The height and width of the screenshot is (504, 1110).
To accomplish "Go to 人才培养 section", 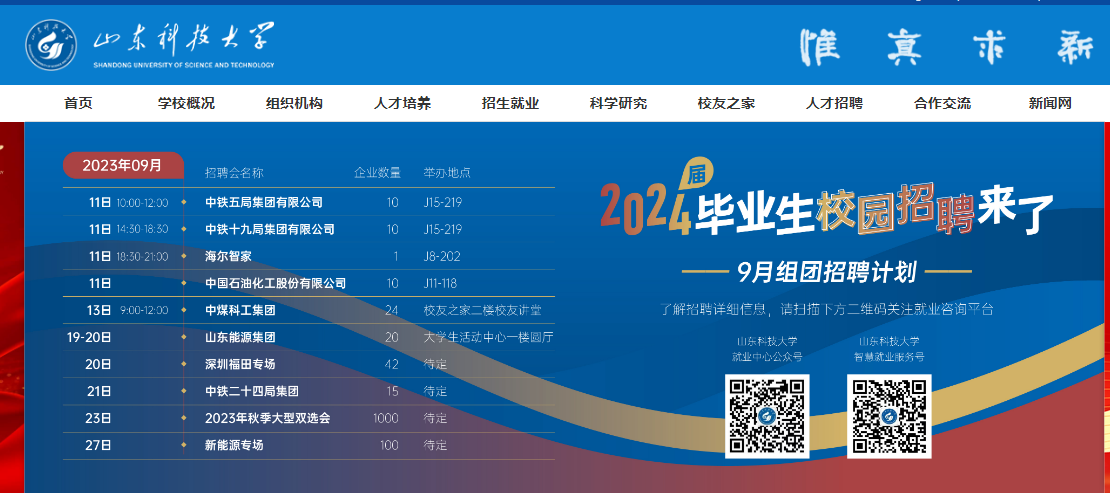I will pos(402,103).
